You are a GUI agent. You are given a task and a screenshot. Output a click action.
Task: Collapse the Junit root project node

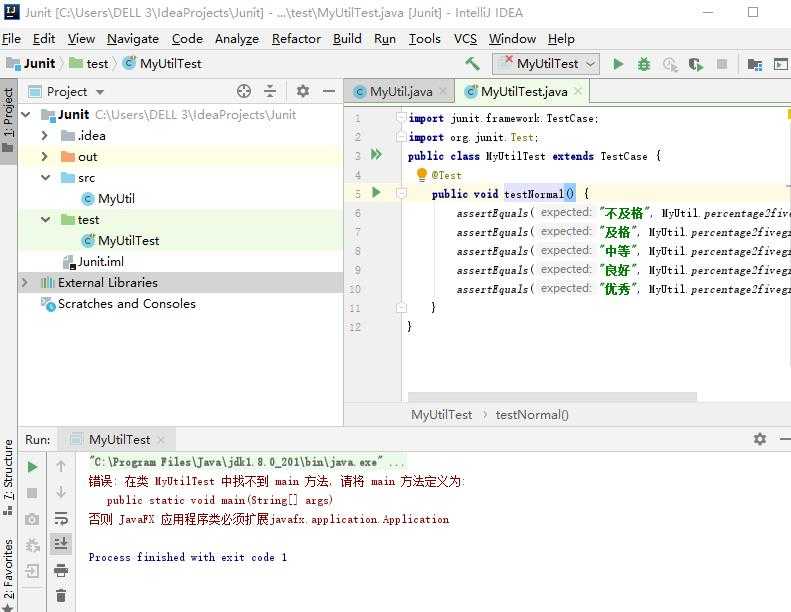tap(26, 115)
